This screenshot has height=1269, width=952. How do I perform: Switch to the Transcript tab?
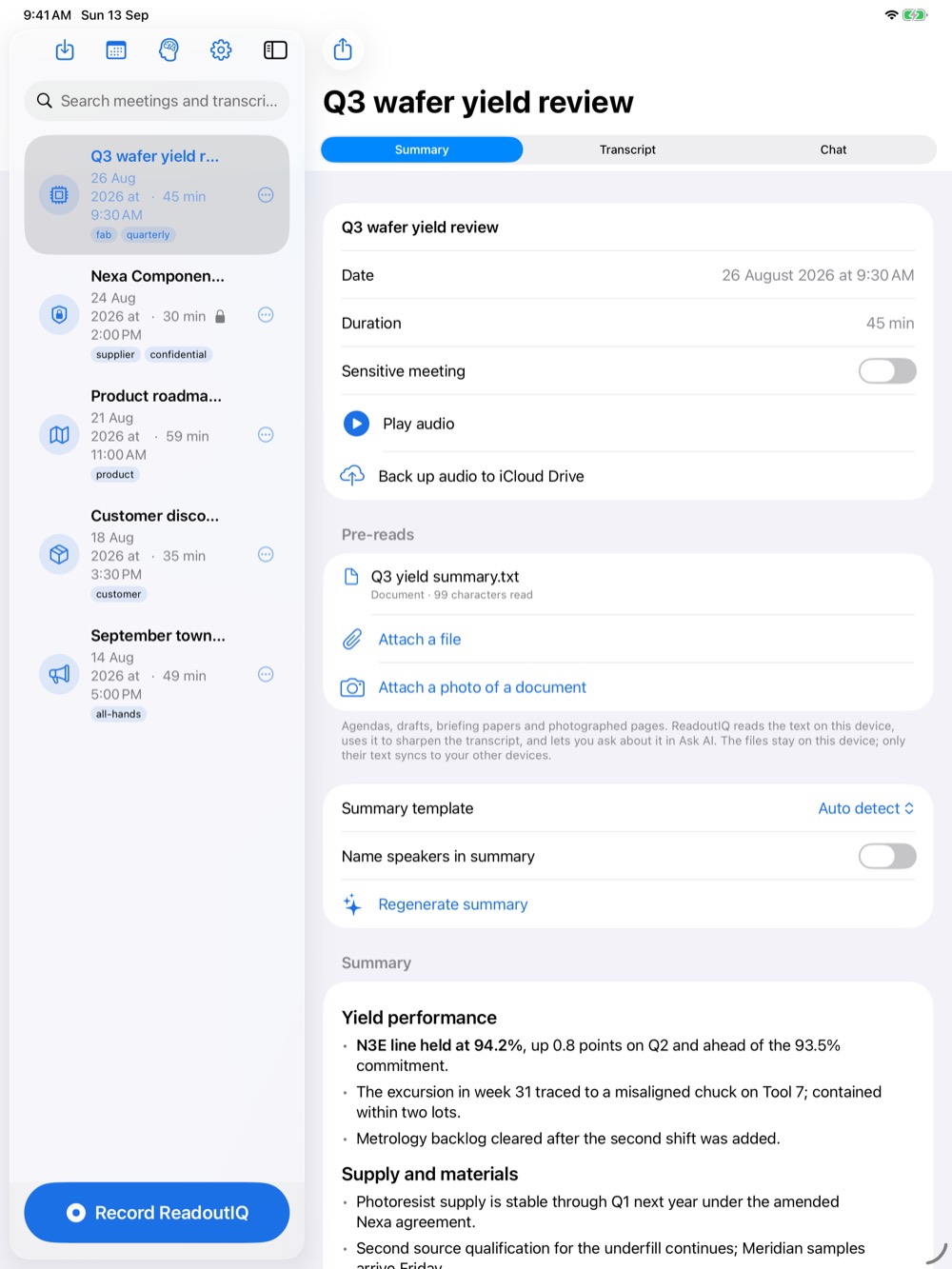pos(627,149)
